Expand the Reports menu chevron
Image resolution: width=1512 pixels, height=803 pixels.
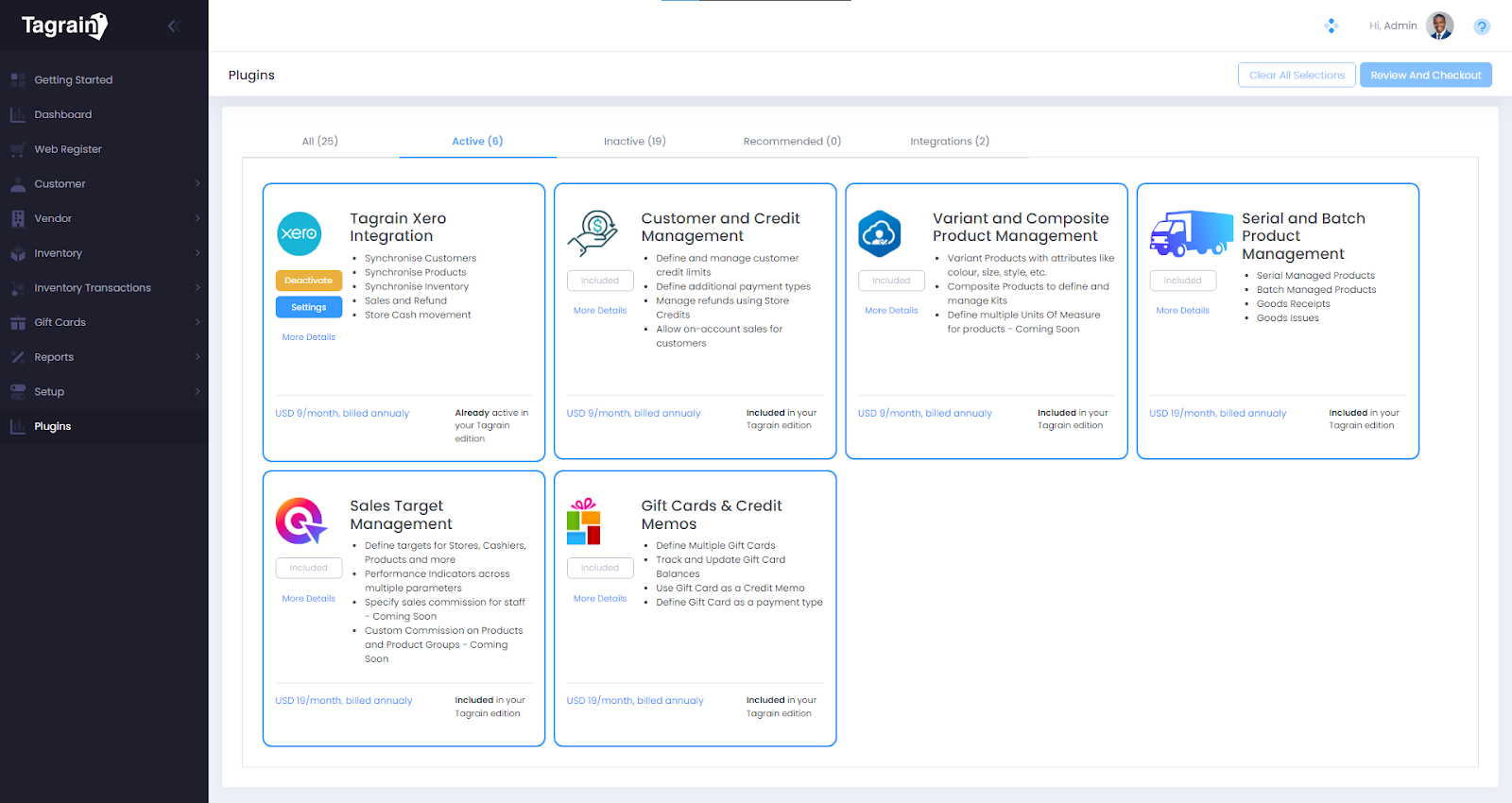point(198,357)
